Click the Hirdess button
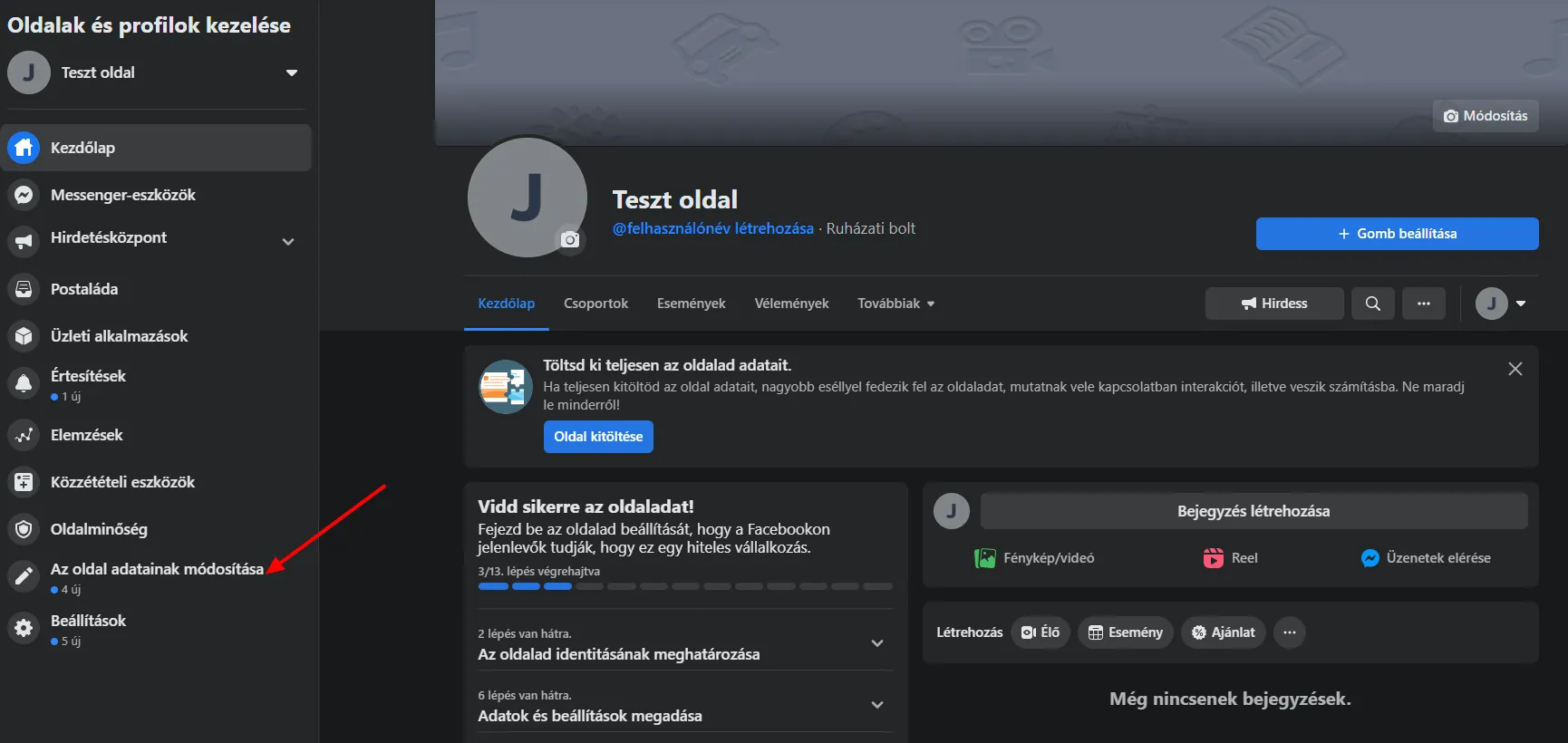Screen dimensions: 1568x743 coord(1274,304)
